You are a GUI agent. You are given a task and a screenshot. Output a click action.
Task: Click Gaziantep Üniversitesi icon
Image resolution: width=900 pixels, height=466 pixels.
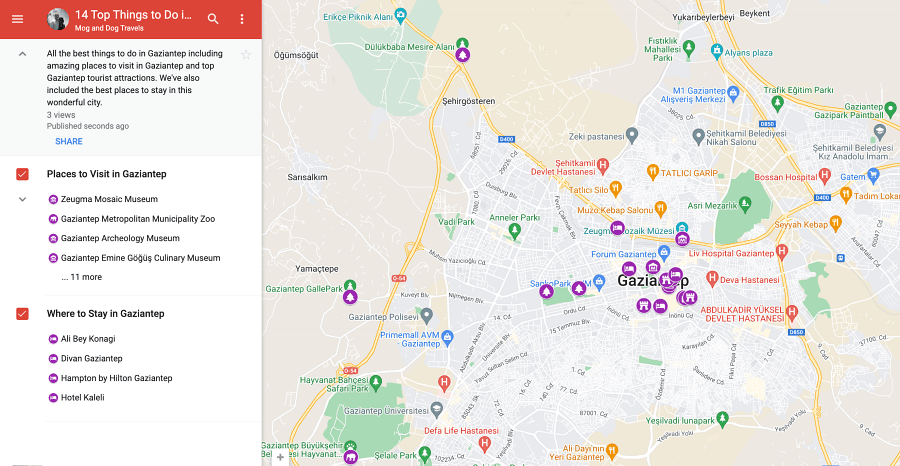click(x=436, y=409)
